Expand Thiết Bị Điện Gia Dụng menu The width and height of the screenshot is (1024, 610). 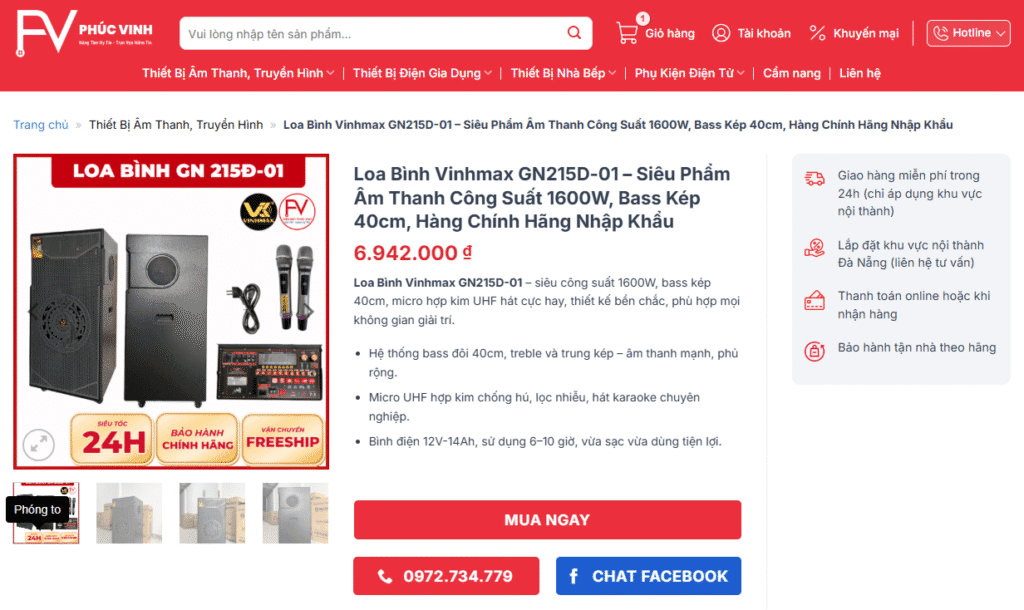[422, 73]
